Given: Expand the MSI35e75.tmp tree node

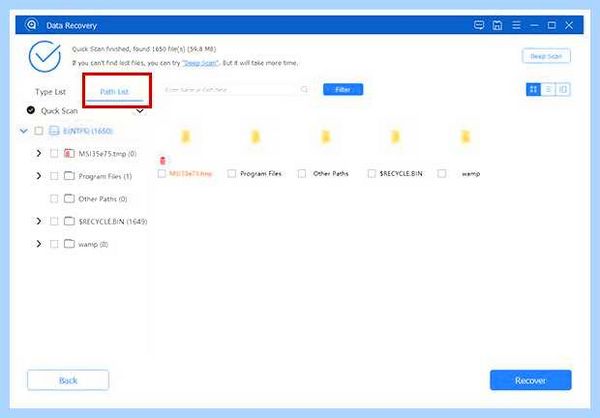Looking at the screenshot, I should [x=39, y=153].
